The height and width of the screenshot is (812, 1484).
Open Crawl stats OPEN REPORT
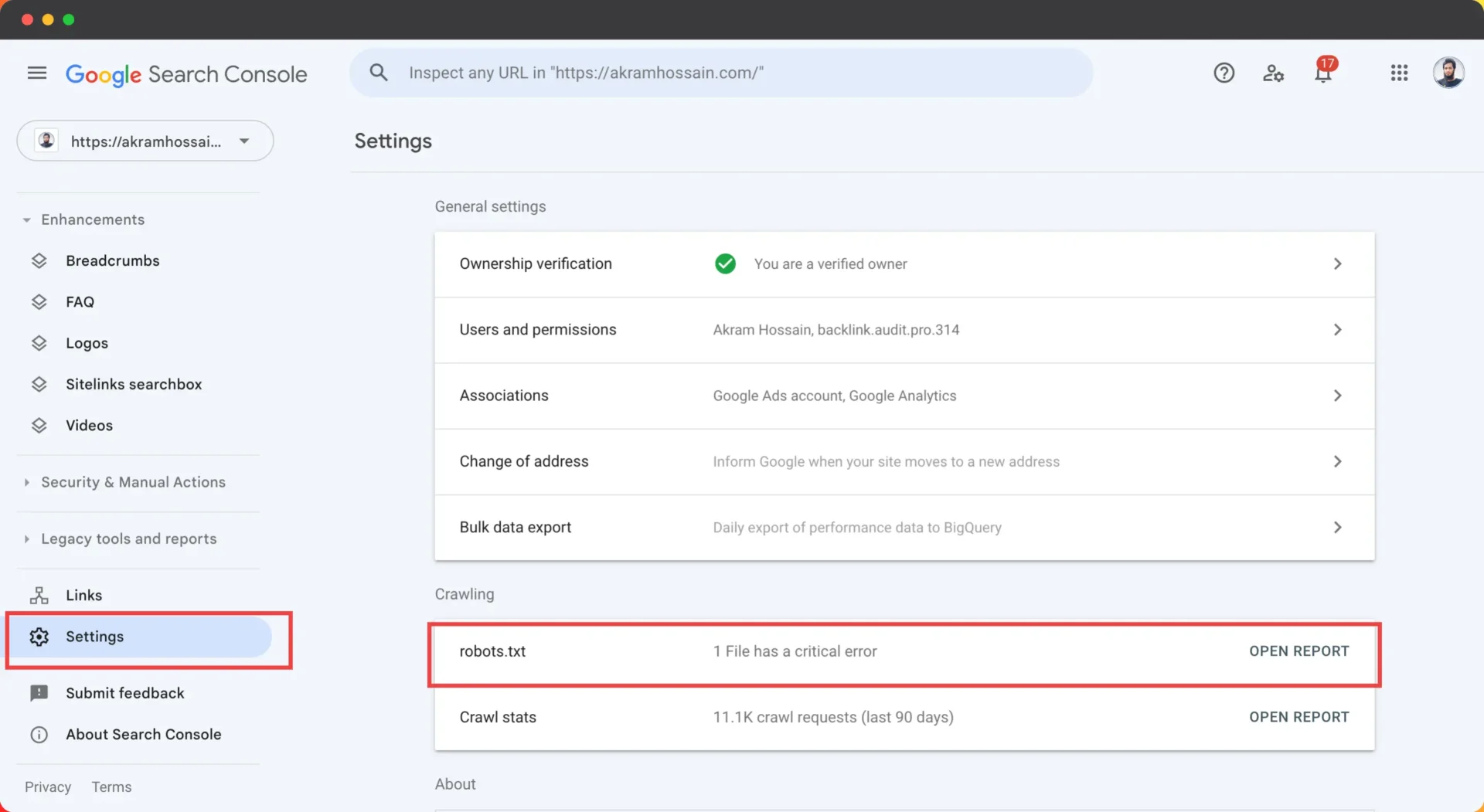1299,716
